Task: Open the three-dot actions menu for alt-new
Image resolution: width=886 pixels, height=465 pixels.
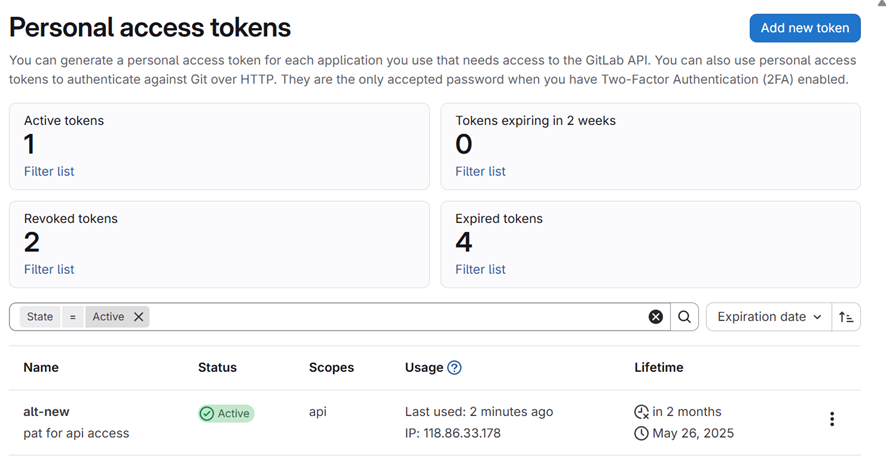Action: pyautogui.click(x=831, y=420)
